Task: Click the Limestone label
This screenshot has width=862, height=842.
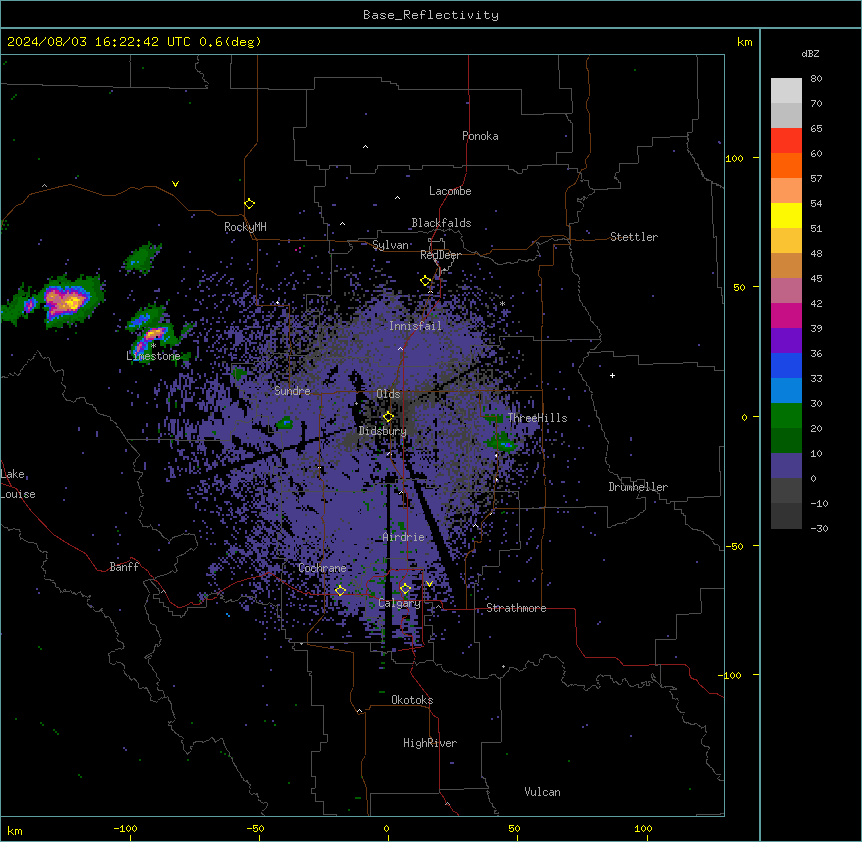Action: pyautogui.click(x=153, y=356)
